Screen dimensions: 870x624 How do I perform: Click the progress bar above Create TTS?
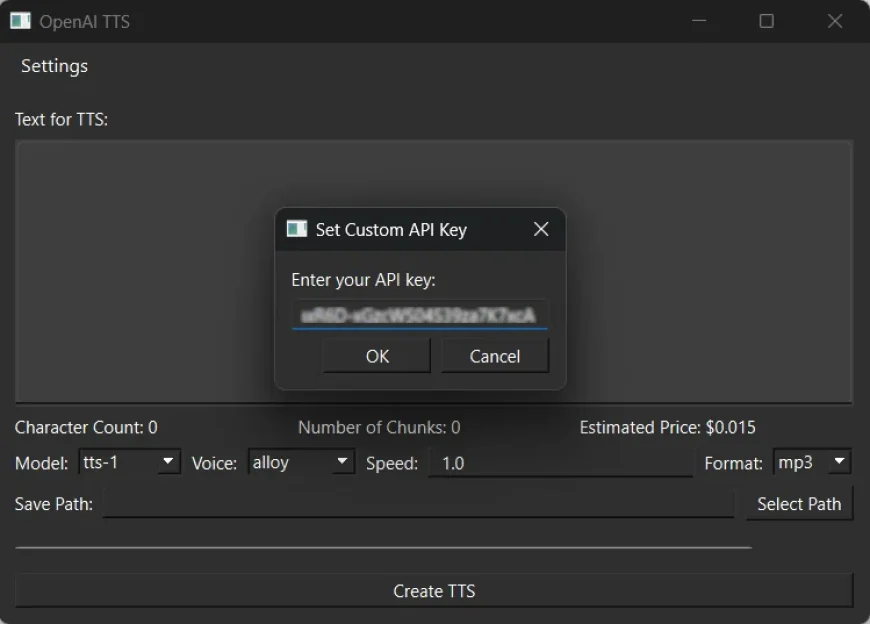click(383, 547)
